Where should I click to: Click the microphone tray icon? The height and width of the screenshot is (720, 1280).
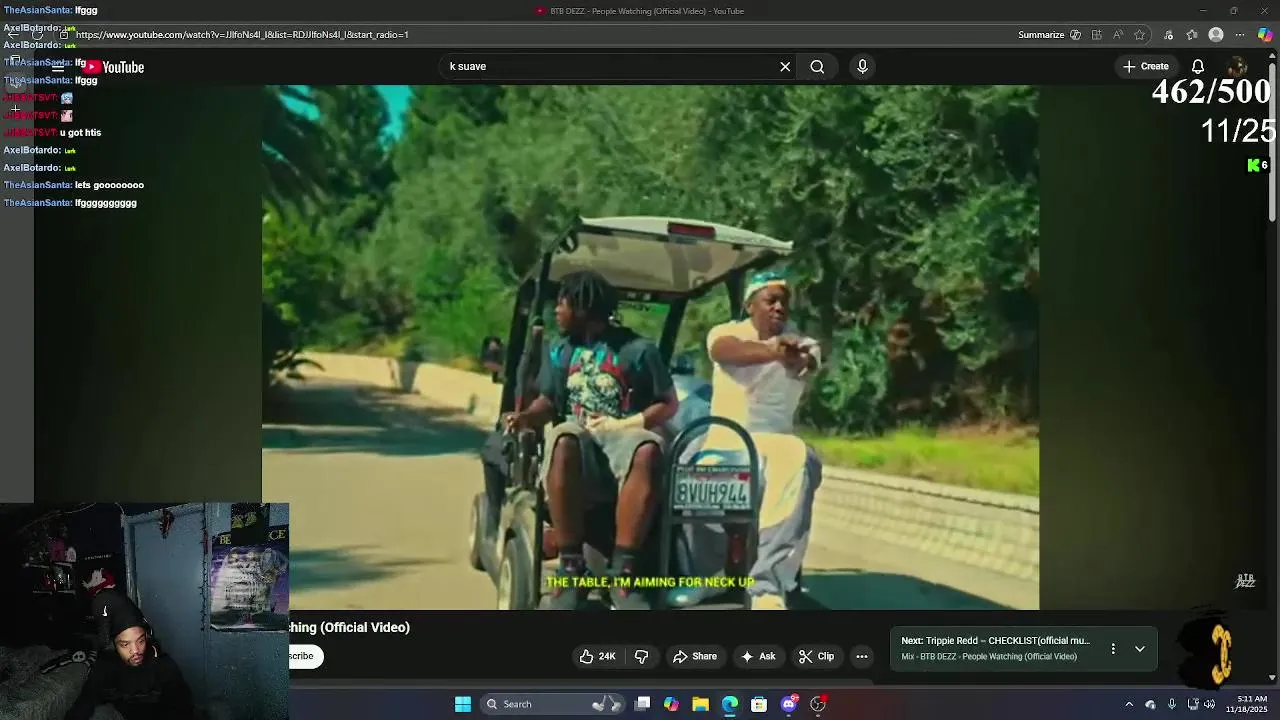point(1172,704)
